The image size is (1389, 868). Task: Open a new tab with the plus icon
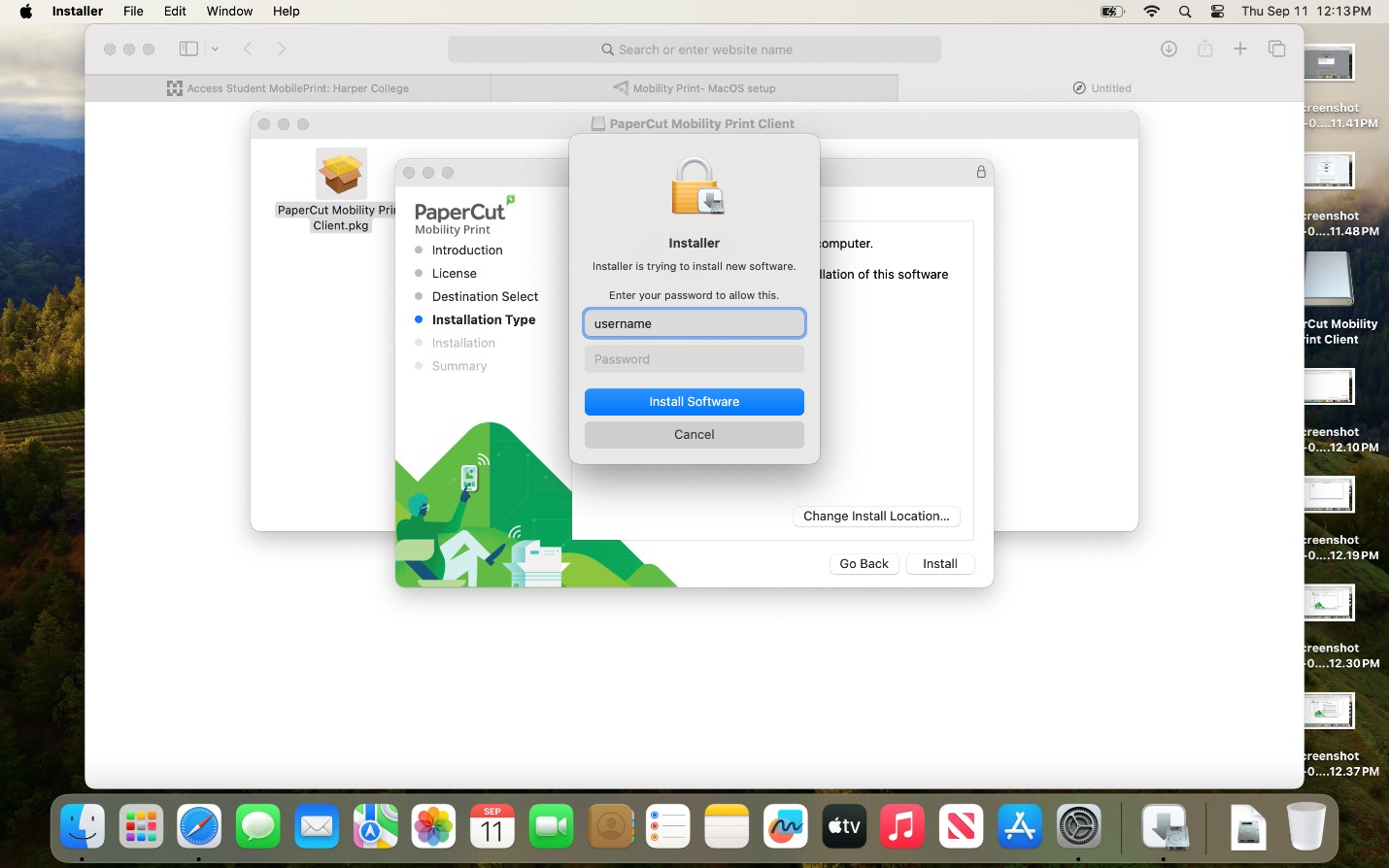click(x=1240, y=48)
